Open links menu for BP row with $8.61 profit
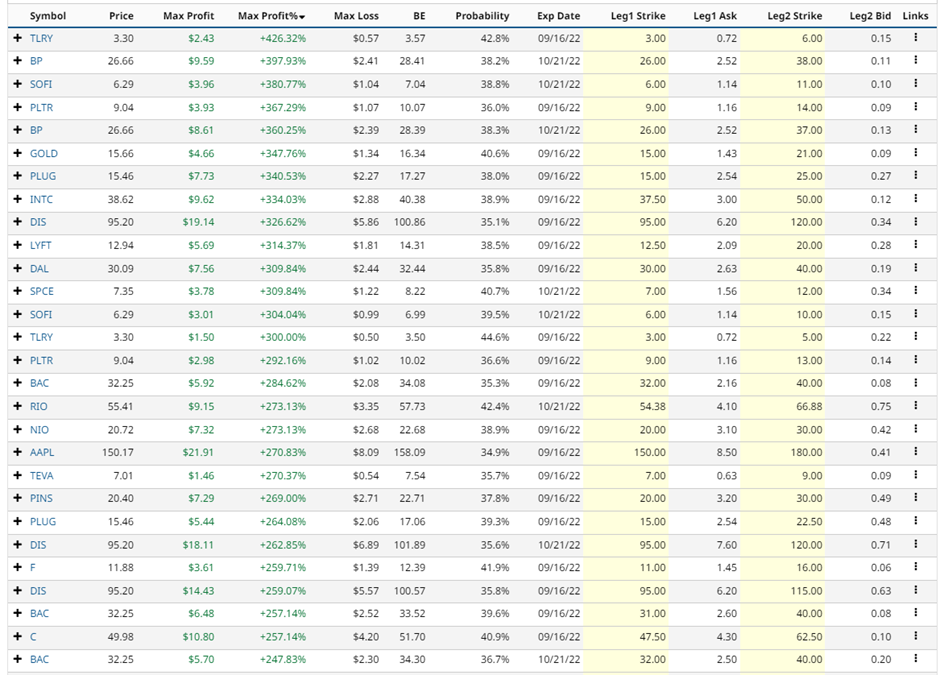Viewport: 940px width, 675px height. click(915, 129)
